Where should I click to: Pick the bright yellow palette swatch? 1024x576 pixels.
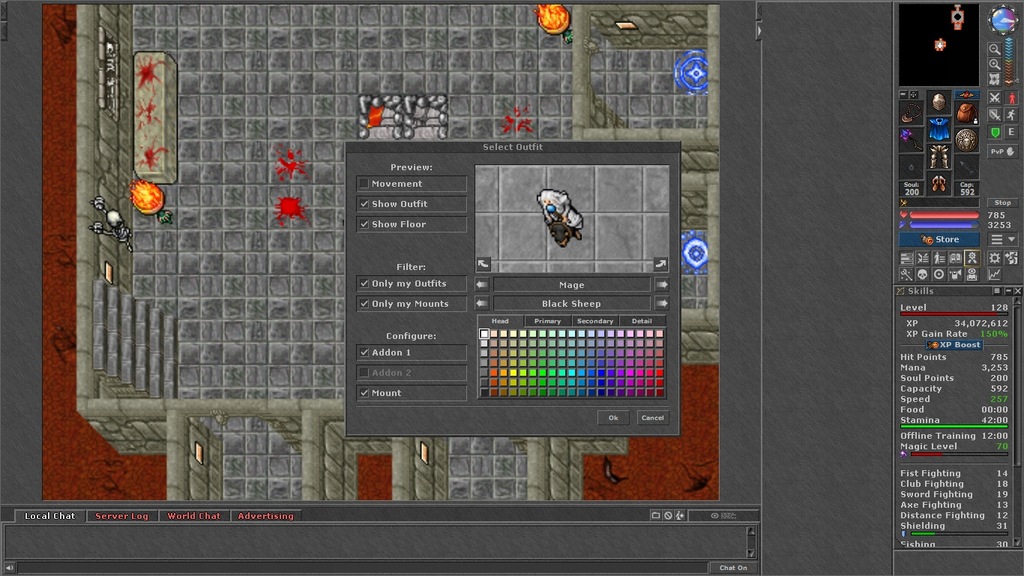(513, 373)
